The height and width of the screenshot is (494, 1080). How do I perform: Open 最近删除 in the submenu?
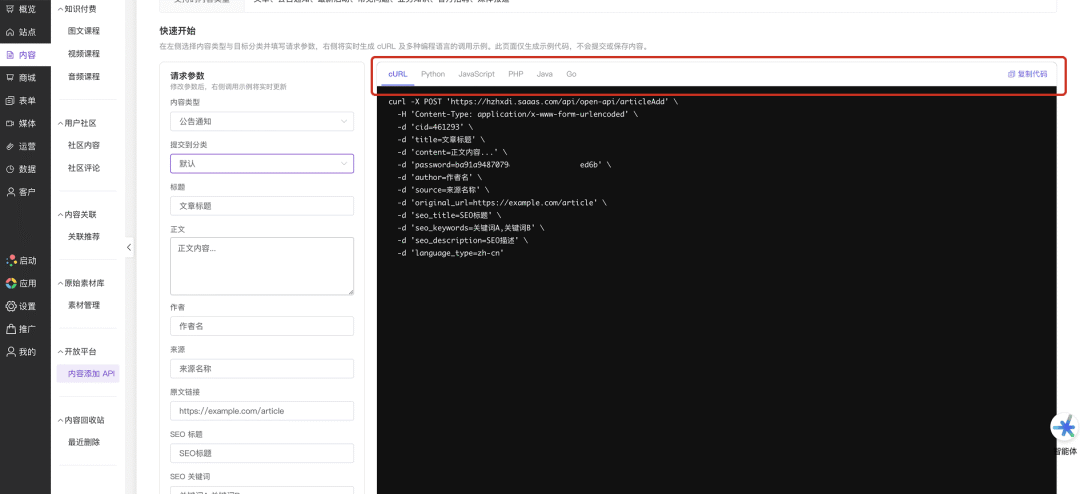tap(84, 442)
